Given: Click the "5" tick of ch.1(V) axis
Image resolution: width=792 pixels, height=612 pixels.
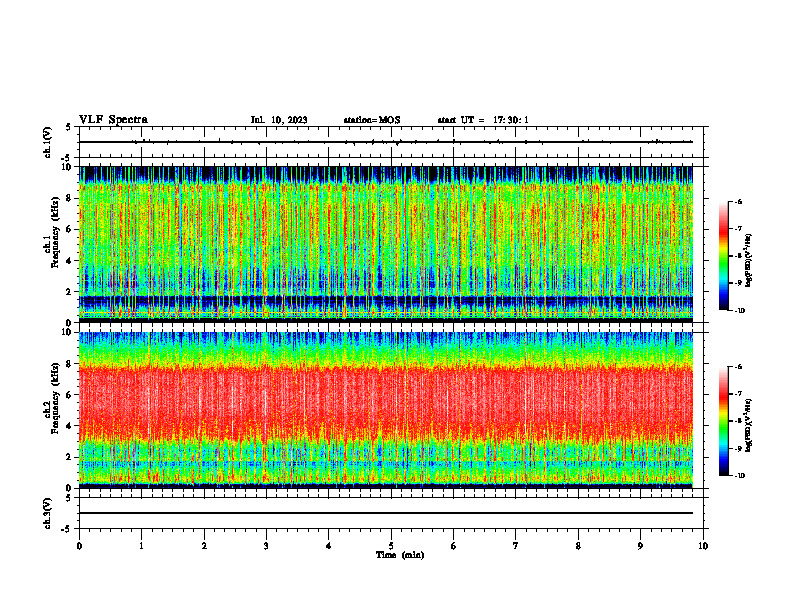Looking at the screenshot, I should 69,127.
